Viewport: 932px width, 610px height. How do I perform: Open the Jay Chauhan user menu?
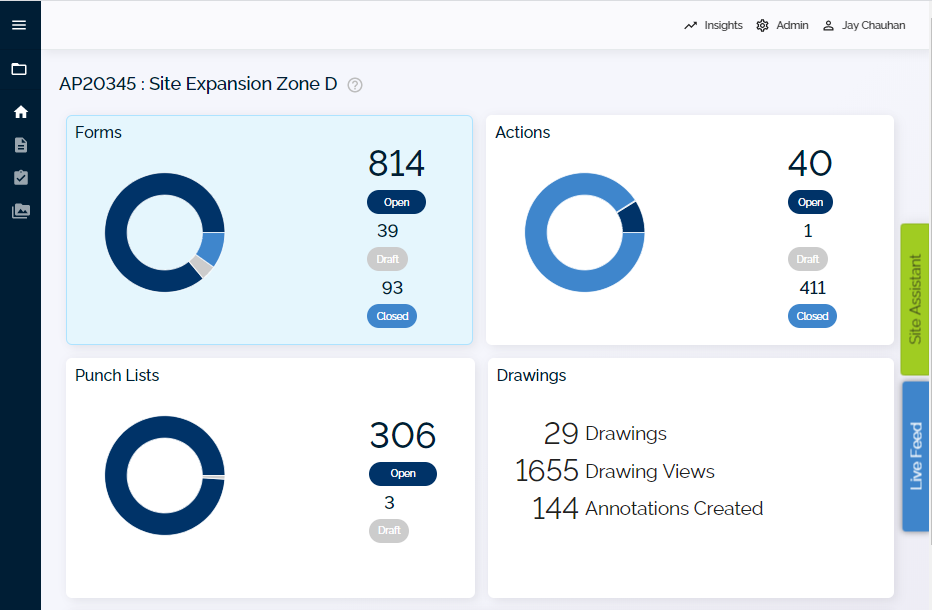(x=864, y=26)
